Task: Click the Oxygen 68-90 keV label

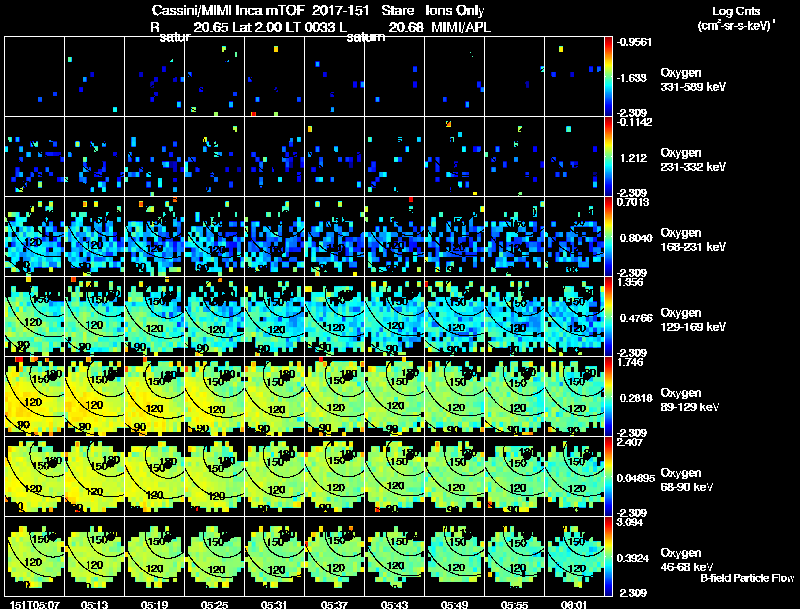Action: pyautogui.click(x=687, y=480)
